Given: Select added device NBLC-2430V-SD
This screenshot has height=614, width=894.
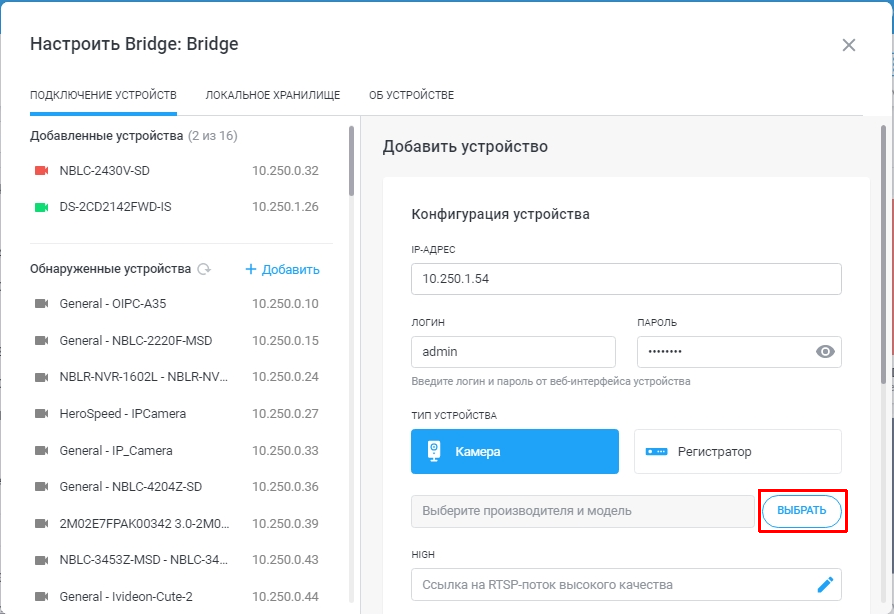Looking at the screenshot, I should [177, 170].
